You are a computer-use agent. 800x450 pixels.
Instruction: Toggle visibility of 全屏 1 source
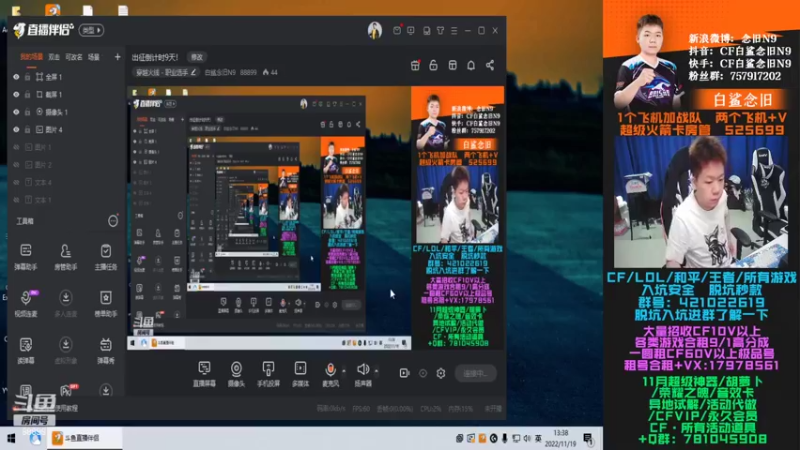16,77
